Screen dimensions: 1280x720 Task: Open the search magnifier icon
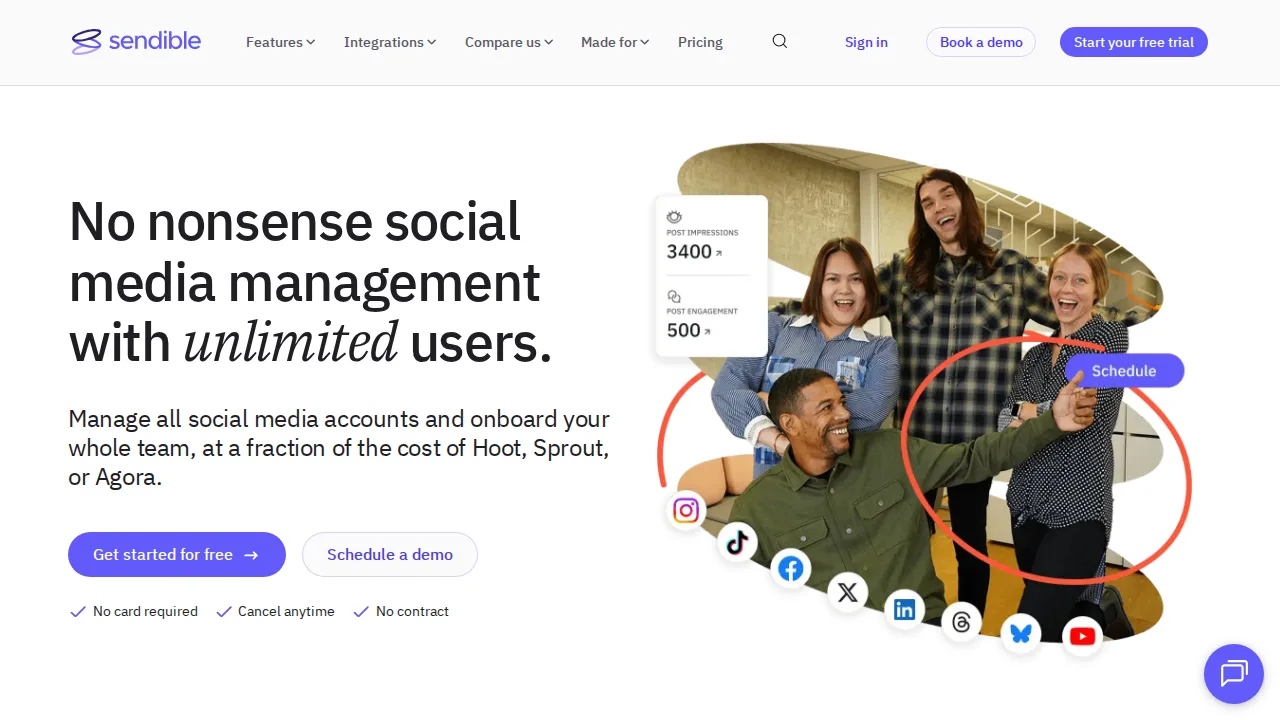tap(780, 41)
